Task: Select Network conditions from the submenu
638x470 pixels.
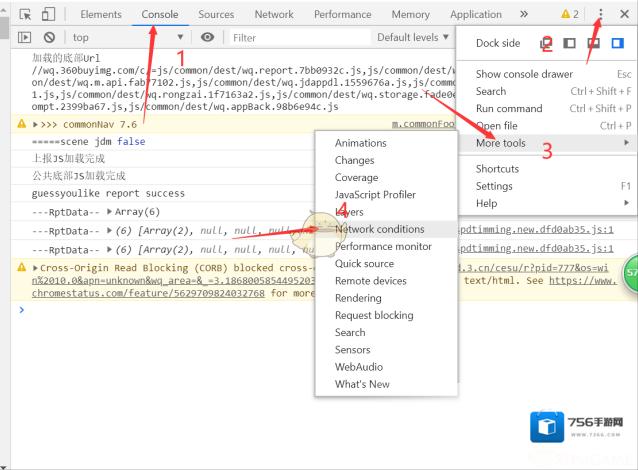Action: 379,229
